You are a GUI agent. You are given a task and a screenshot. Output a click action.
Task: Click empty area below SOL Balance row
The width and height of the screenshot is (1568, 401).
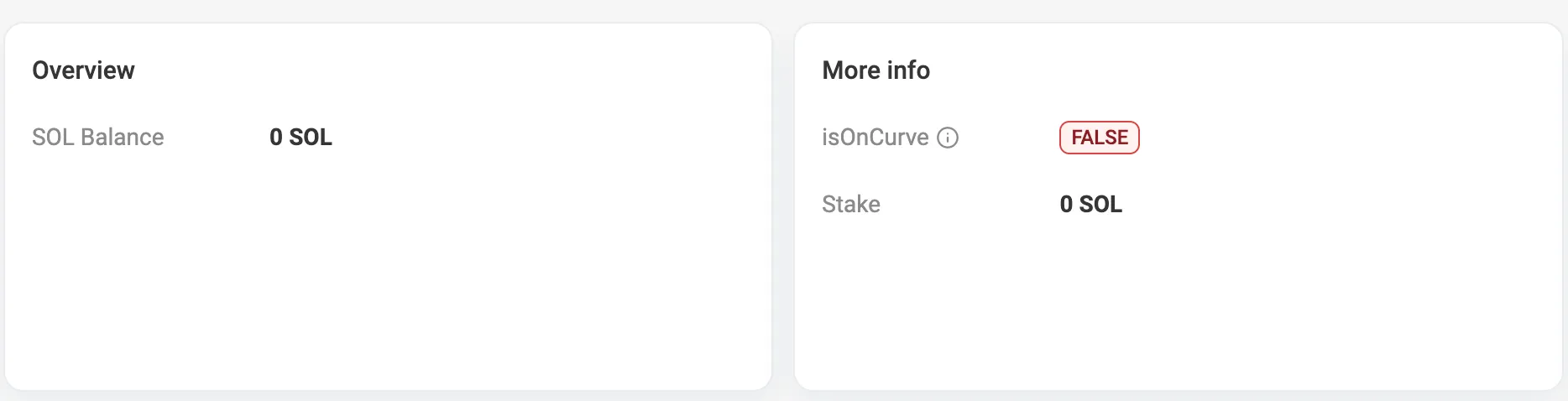pyautogui.click(x=386, y=268)
